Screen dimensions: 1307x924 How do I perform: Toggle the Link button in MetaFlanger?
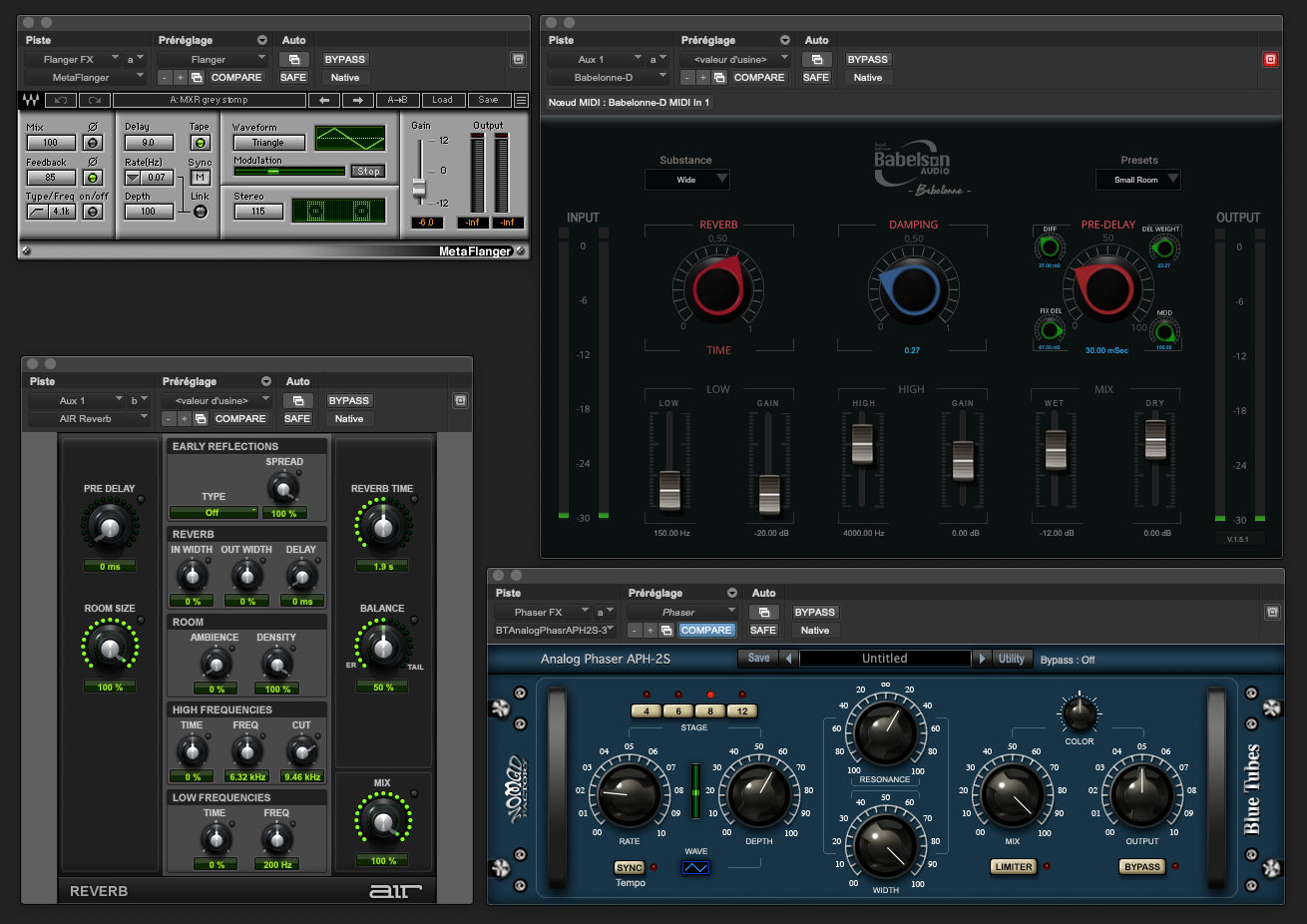201,212
